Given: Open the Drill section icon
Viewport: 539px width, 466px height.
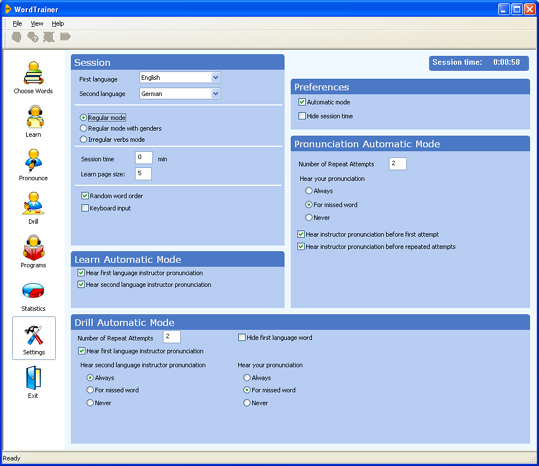Looking at the screenshot, I should point(33,203).
